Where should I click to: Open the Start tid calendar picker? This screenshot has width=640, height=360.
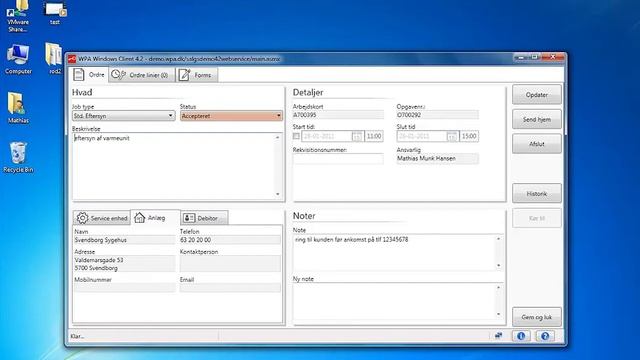357,136
